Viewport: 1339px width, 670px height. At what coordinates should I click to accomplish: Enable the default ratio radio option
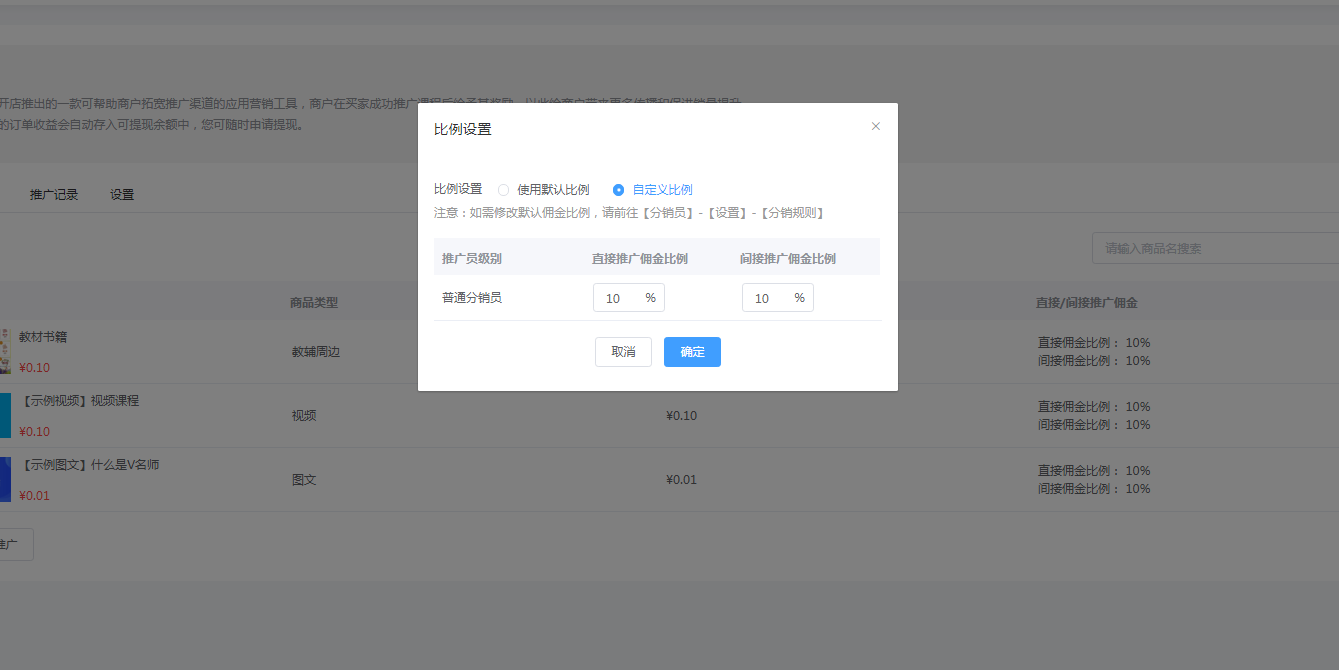point(503,189)
